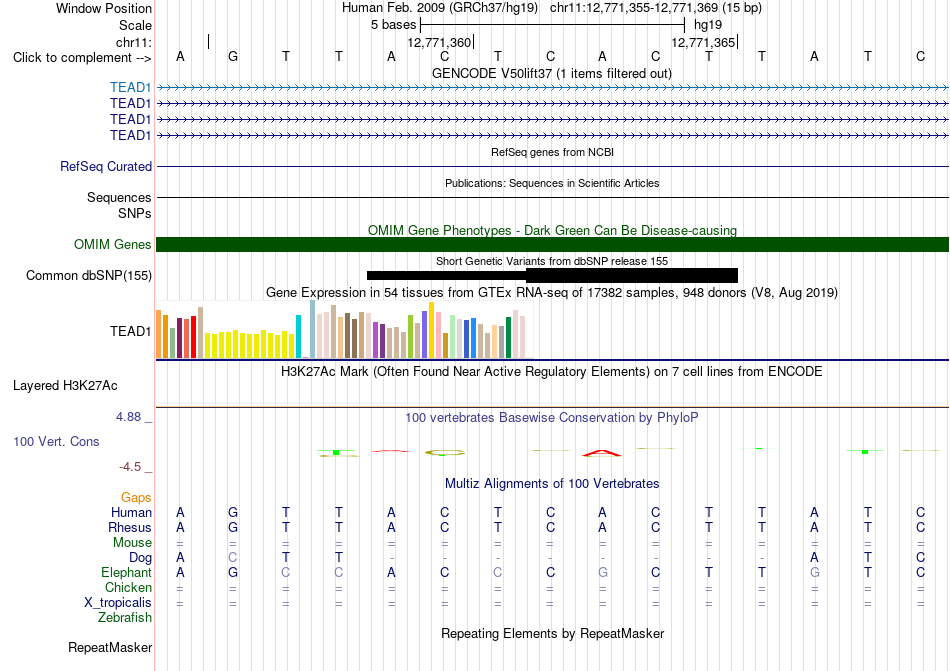Viewport: 950px width, 671px height.
Task: Open the RefSeq Curated track label
Action: tap(106, 166)
